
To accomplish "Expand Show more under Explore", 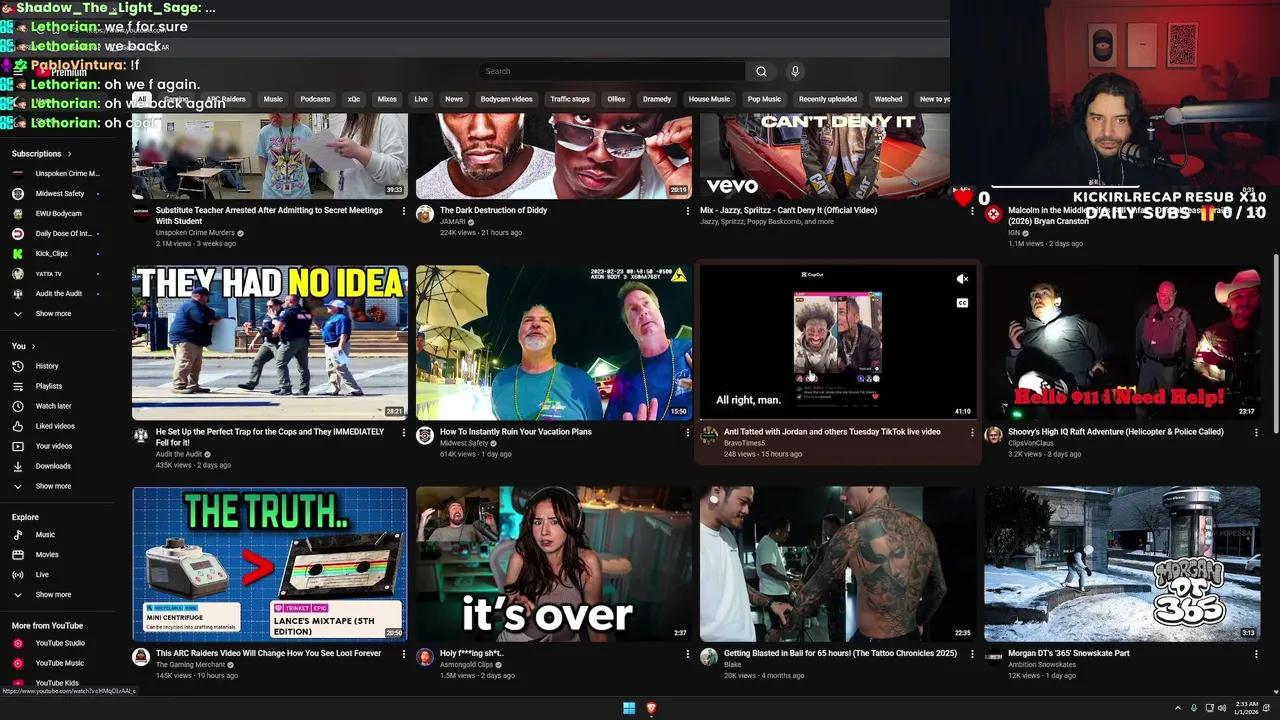I will [53, 595].
